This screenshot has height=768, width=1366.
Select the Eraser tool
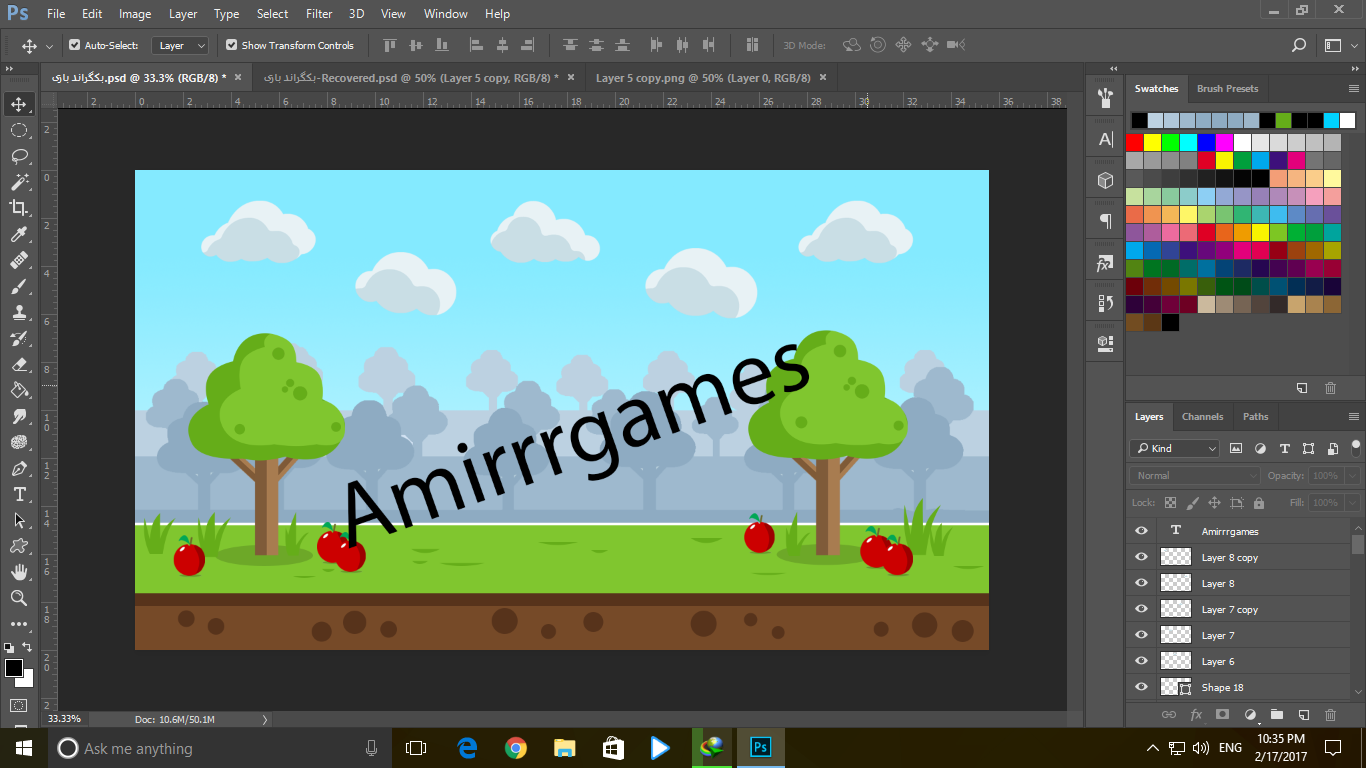pos(19,364)
